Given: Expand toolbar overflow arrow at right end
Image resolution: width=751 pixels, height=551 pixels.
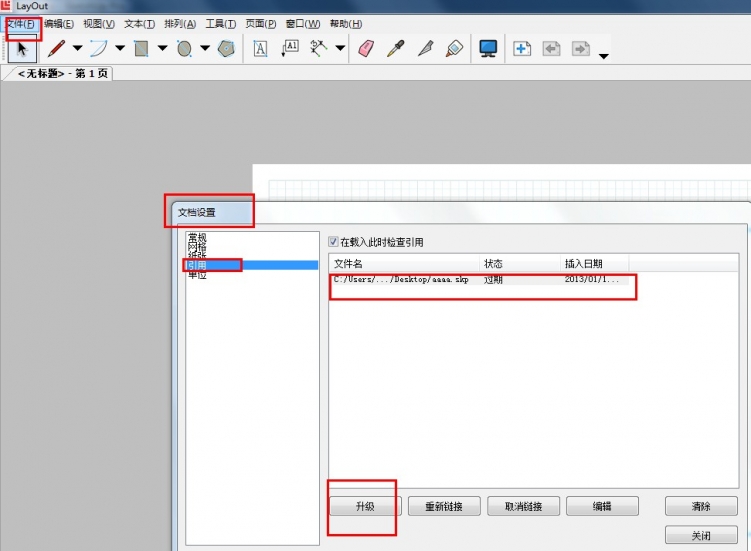Looking at the screenshot, I should pyautogui.click(x=604, y=56).
